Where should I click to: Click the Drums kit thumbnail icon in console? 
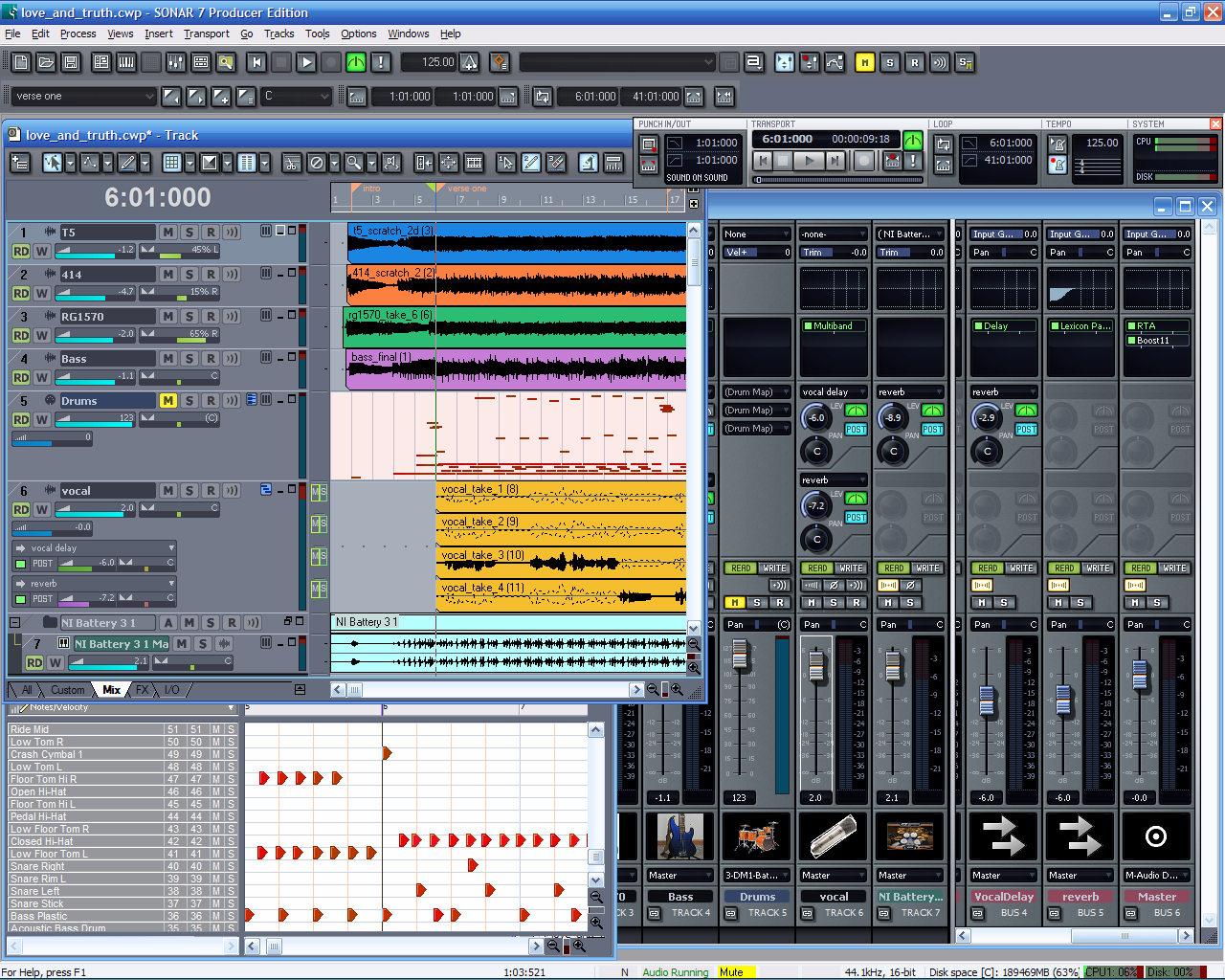tap(757, 836)
